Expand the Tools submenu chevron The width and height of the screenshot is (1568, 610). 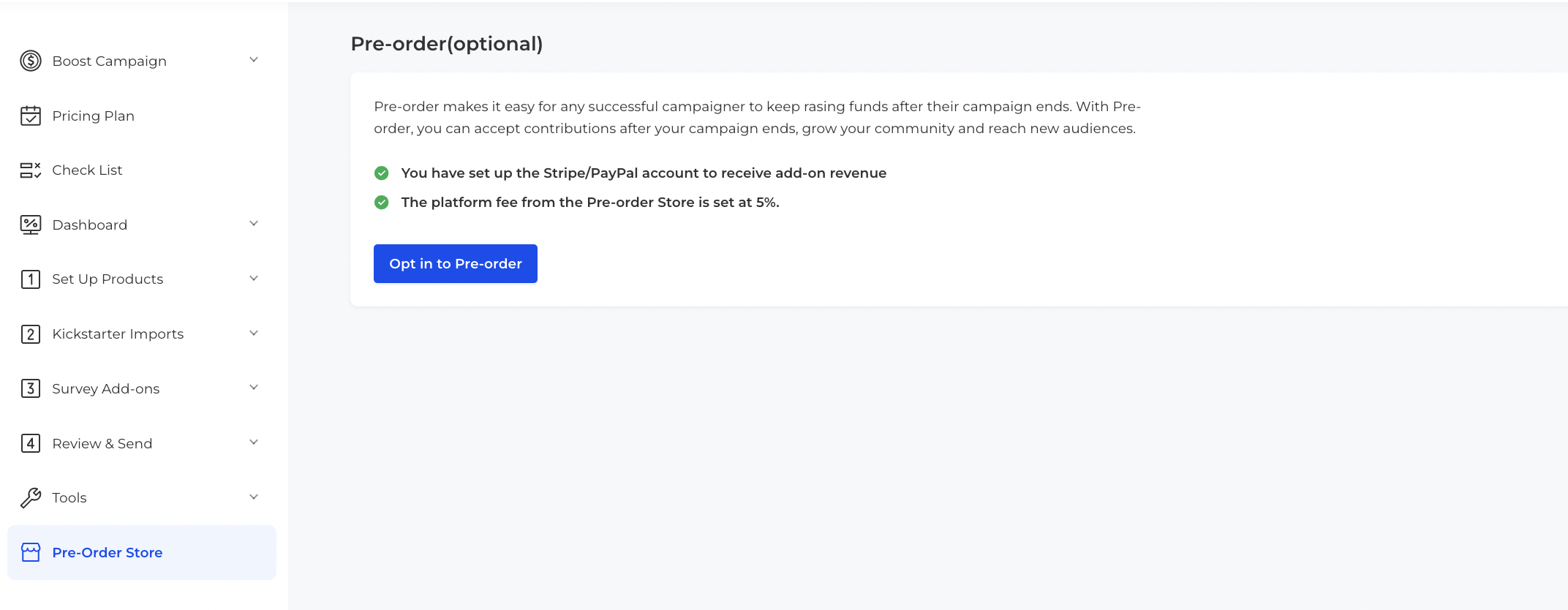click(254, 497)
